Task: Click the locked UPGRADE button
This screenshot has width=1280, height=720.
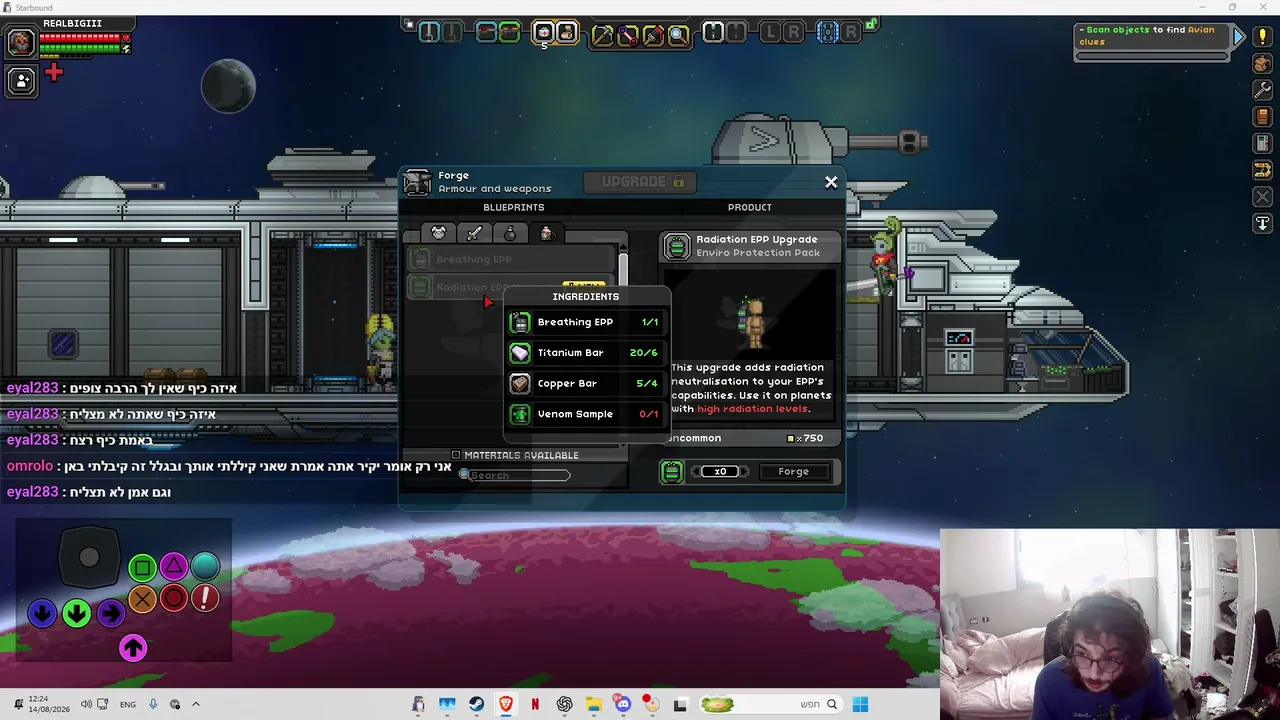Action: tap(642, 181)
